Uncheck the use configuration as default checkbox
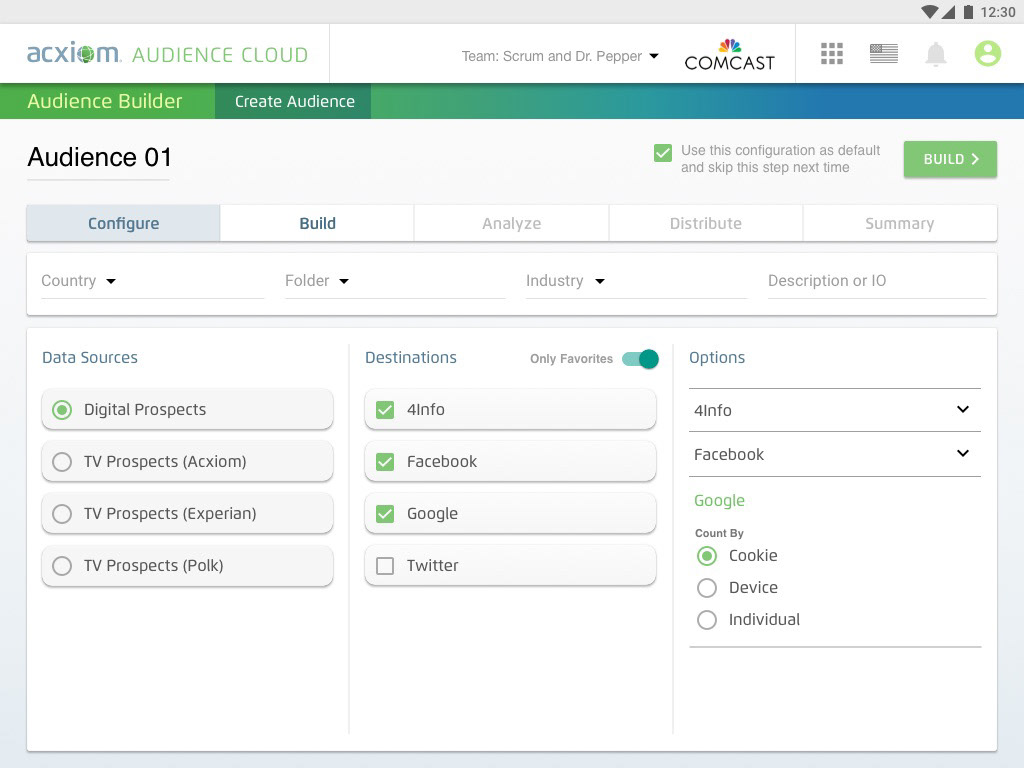 [662, 153]
